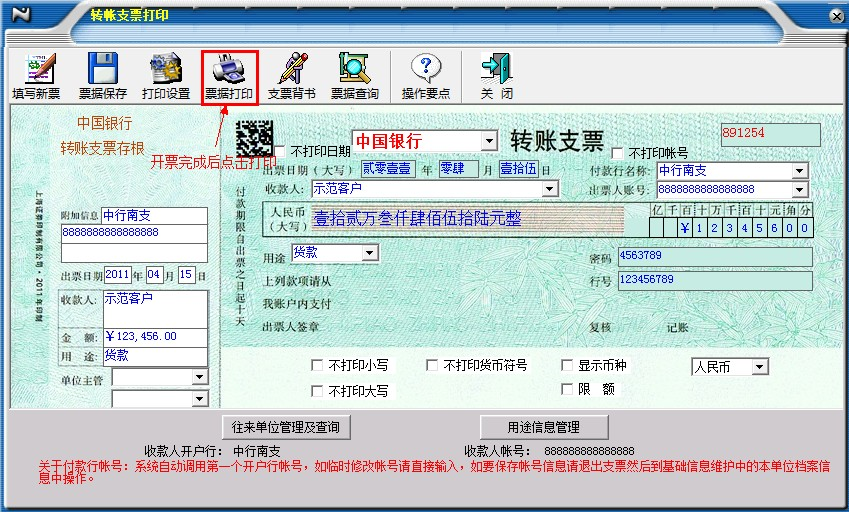
Task: Click the 转账支票 heading text
Action: pos(557,141)
